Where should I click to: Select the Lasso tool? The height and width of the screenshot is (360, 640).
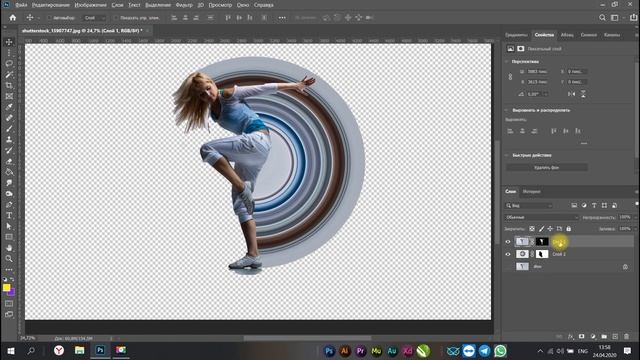pyautogui.click(x=9, y=64)
